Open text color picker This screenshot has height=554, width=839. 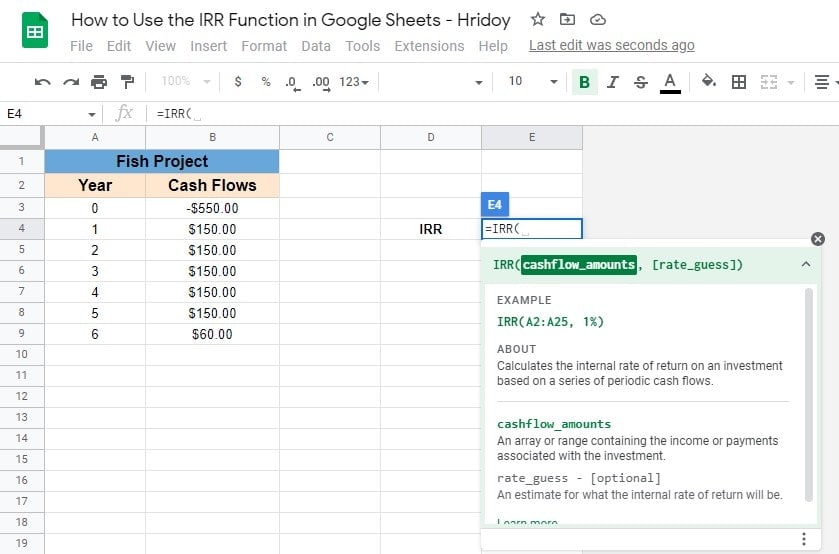pos(670,83)
